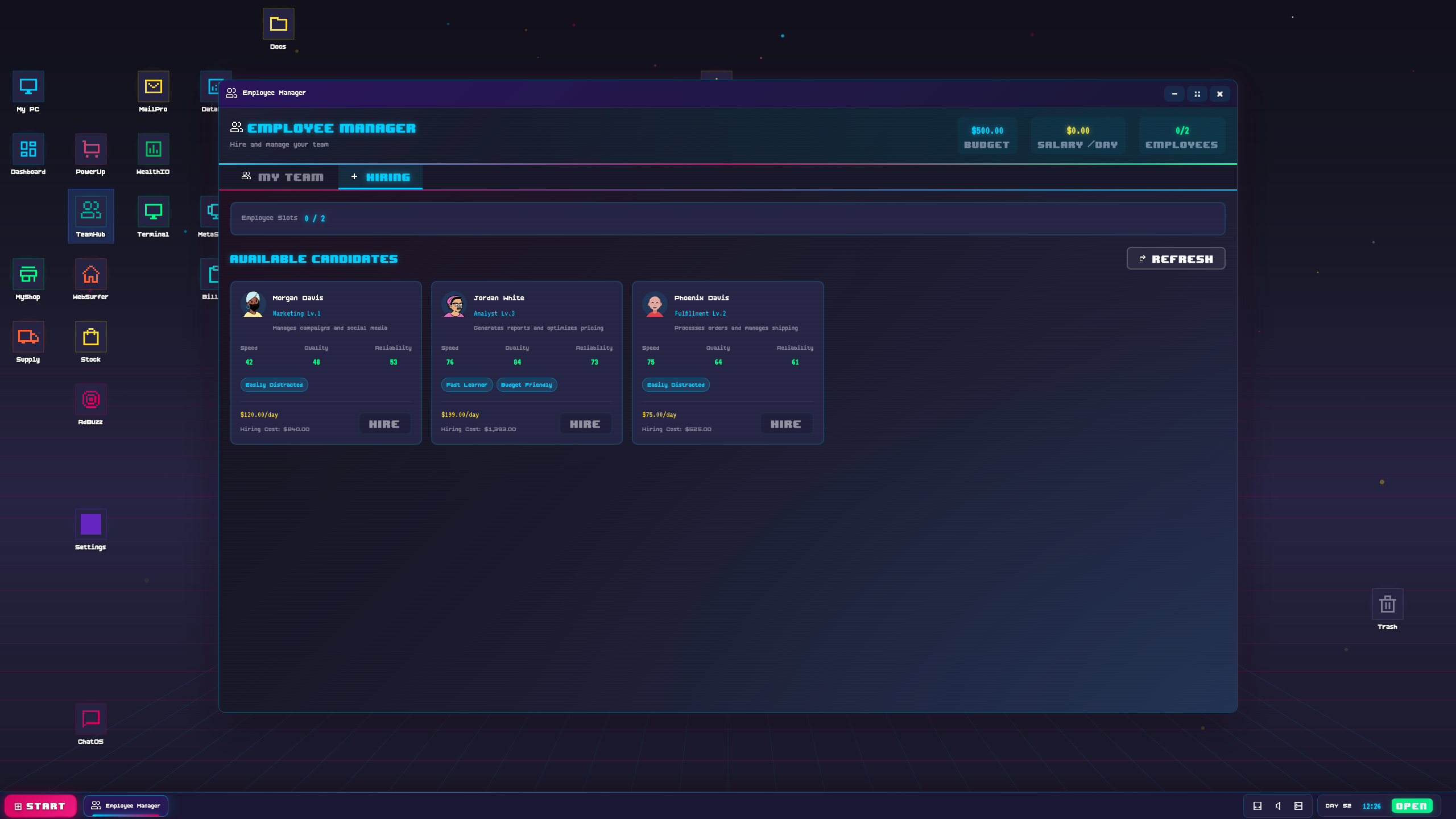Open the Stock bag icon
1456x819 pixels.
point(90,337)
